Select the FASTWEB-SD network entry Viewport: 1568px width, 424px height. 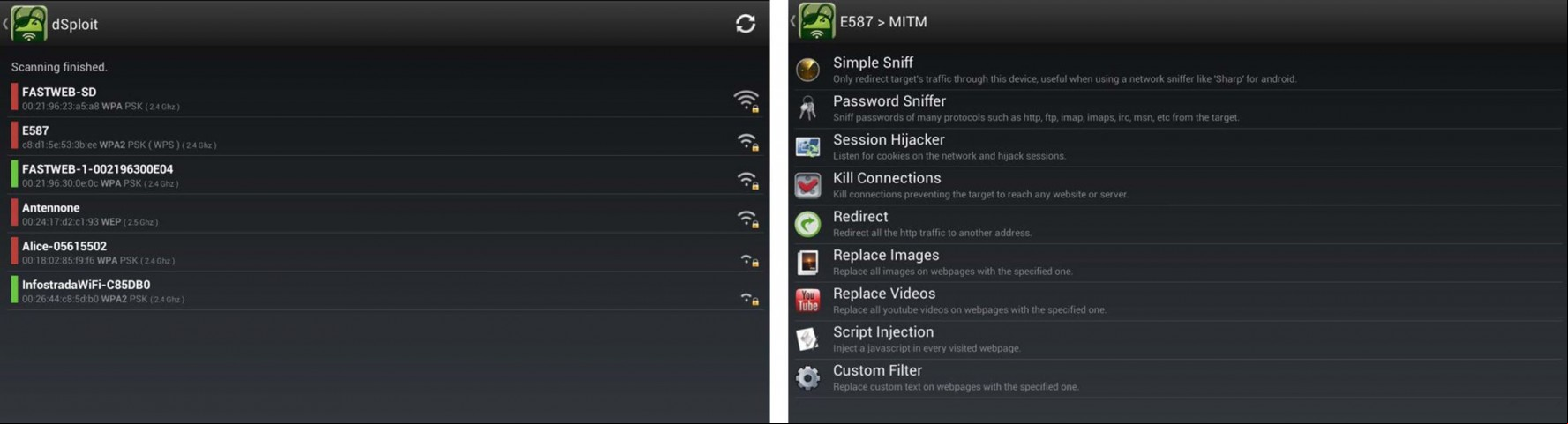click(386, 98)
